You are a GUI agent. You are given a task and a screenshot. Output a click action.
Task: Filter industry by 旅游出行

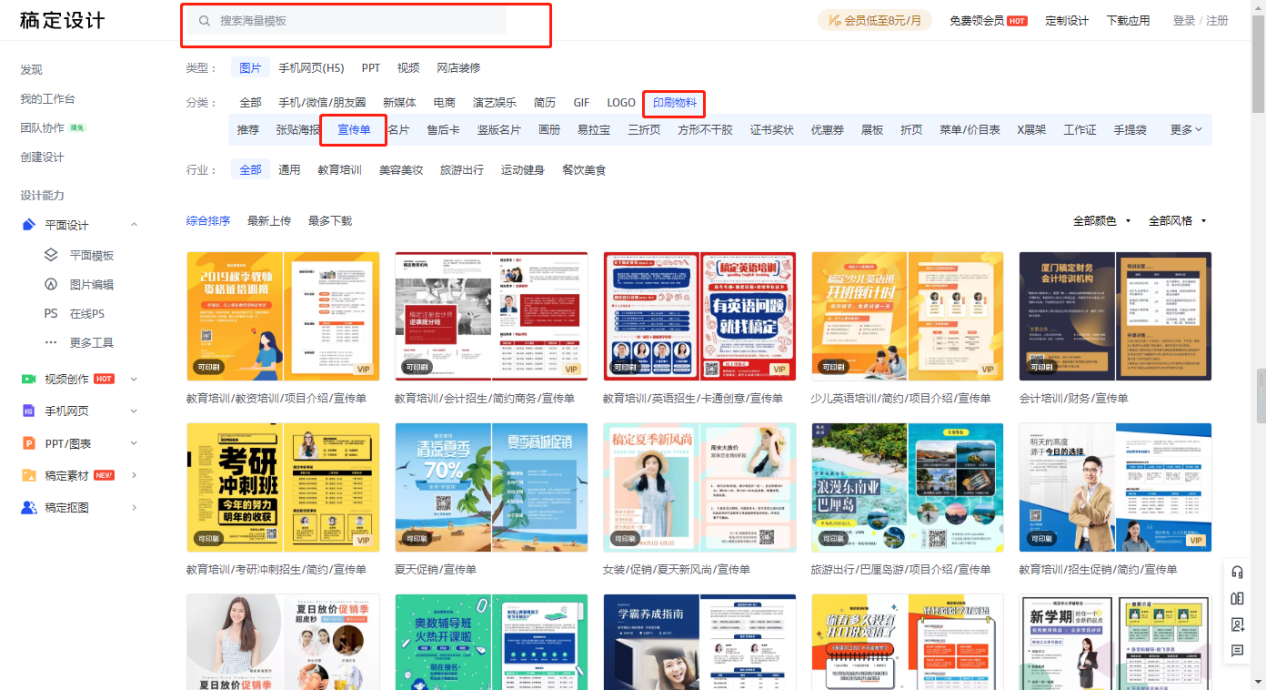(x=462, y=170)
